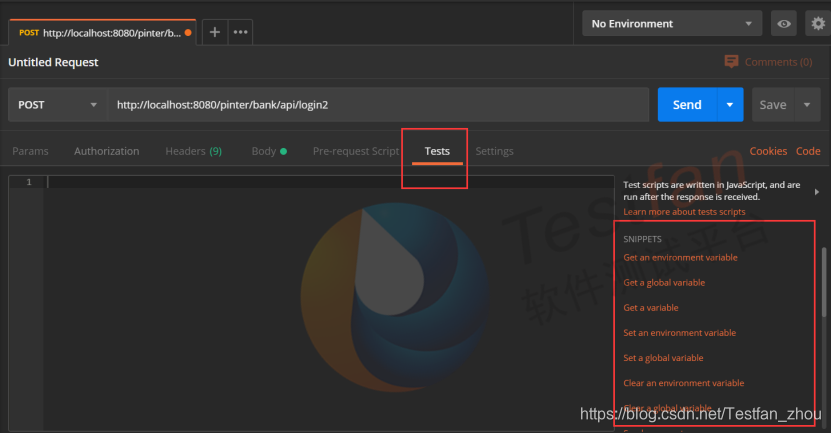Switch to the Authorization tab
The height and width of the screenshot is (433, 831).
tap(107, 151)
